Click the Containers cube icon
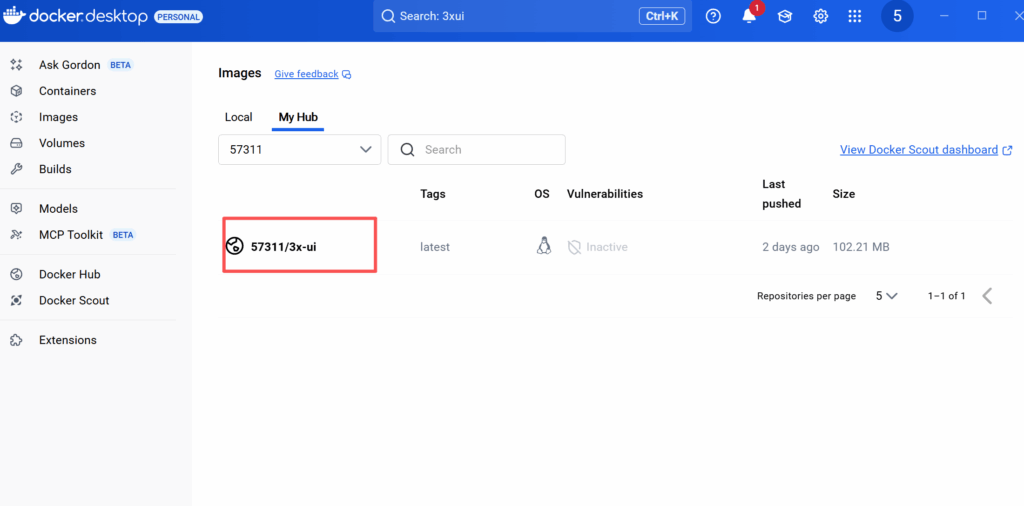Screen dimensions: 1024x506 17,91
